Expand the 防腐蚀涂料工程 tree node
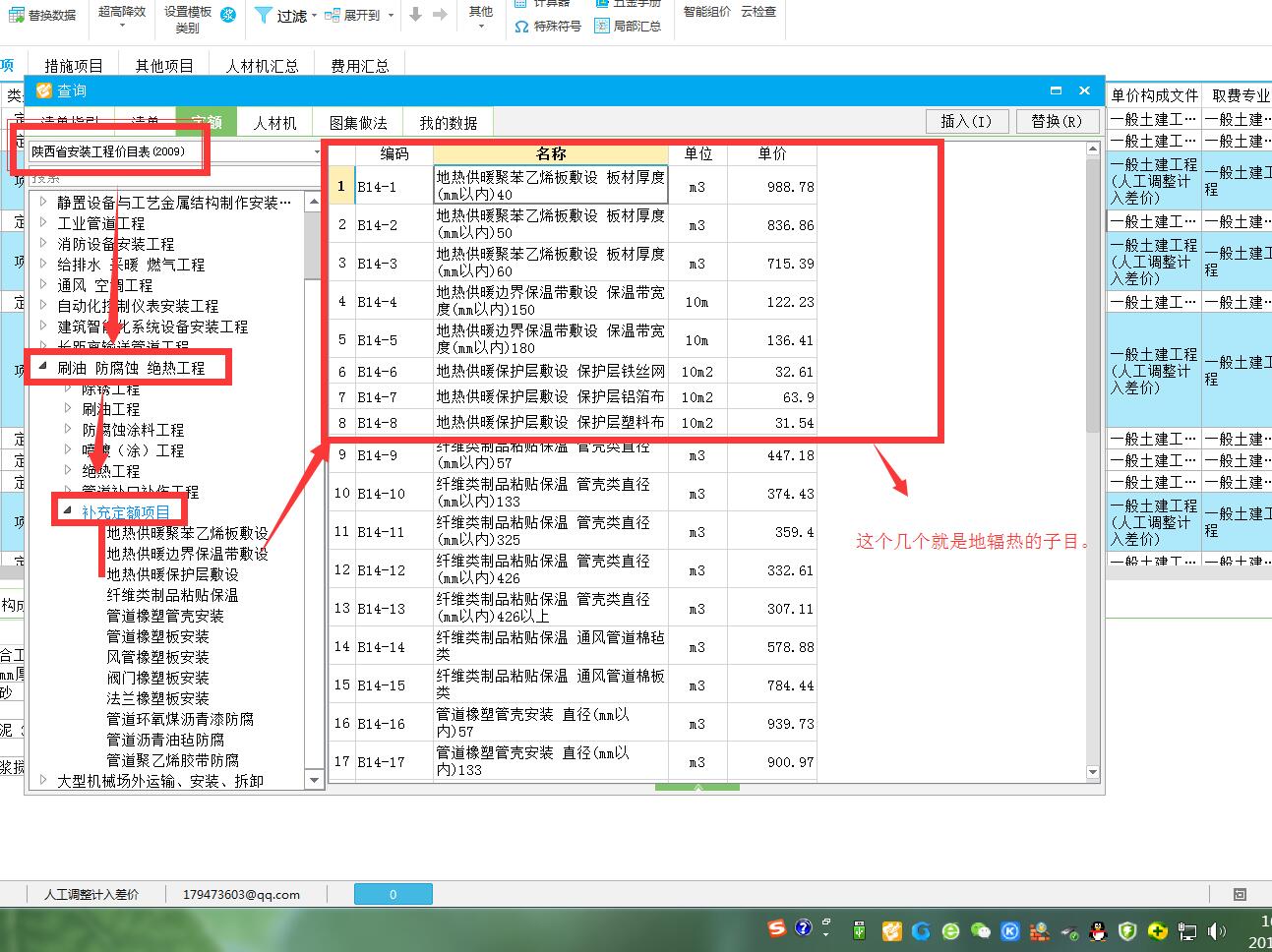 (68, 429)
